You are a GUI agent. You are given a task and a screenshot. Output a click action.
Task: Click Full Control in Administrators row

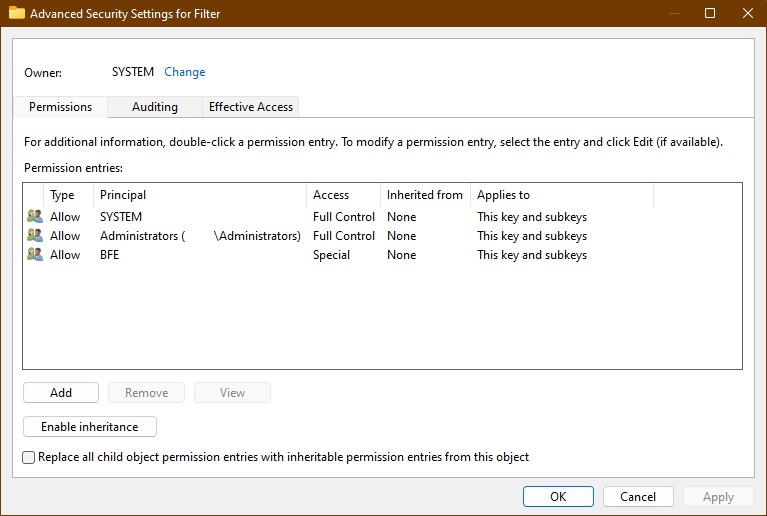pyautogui.click(x=343, y=235)
